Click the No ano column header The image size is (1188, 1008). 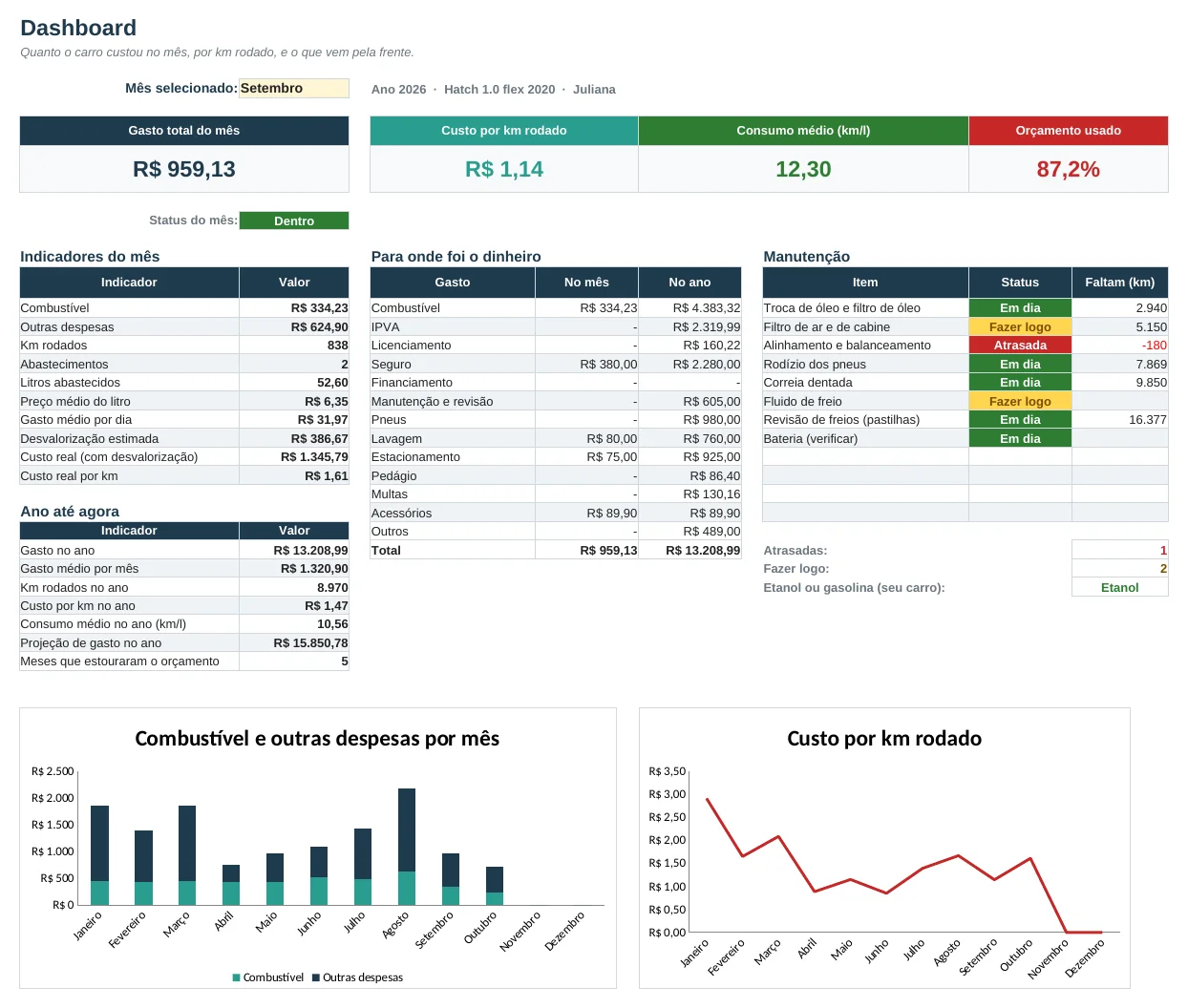[x=689, y=283]
